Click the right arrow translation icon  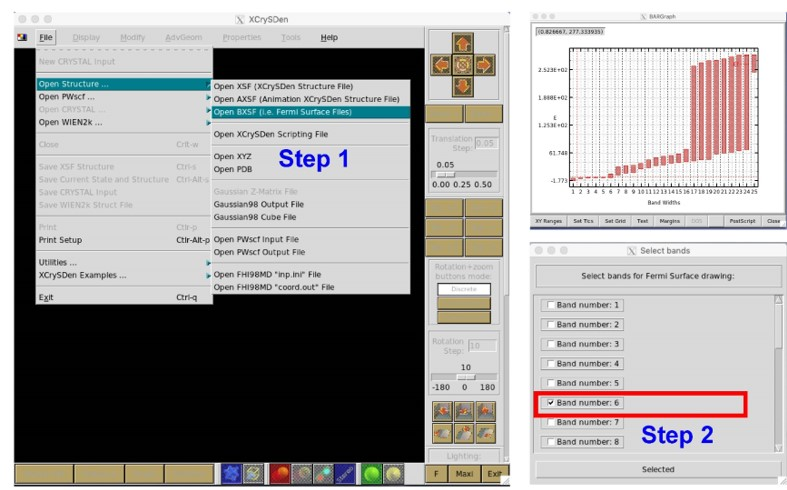pyautogui.click(x=484, y=65)
